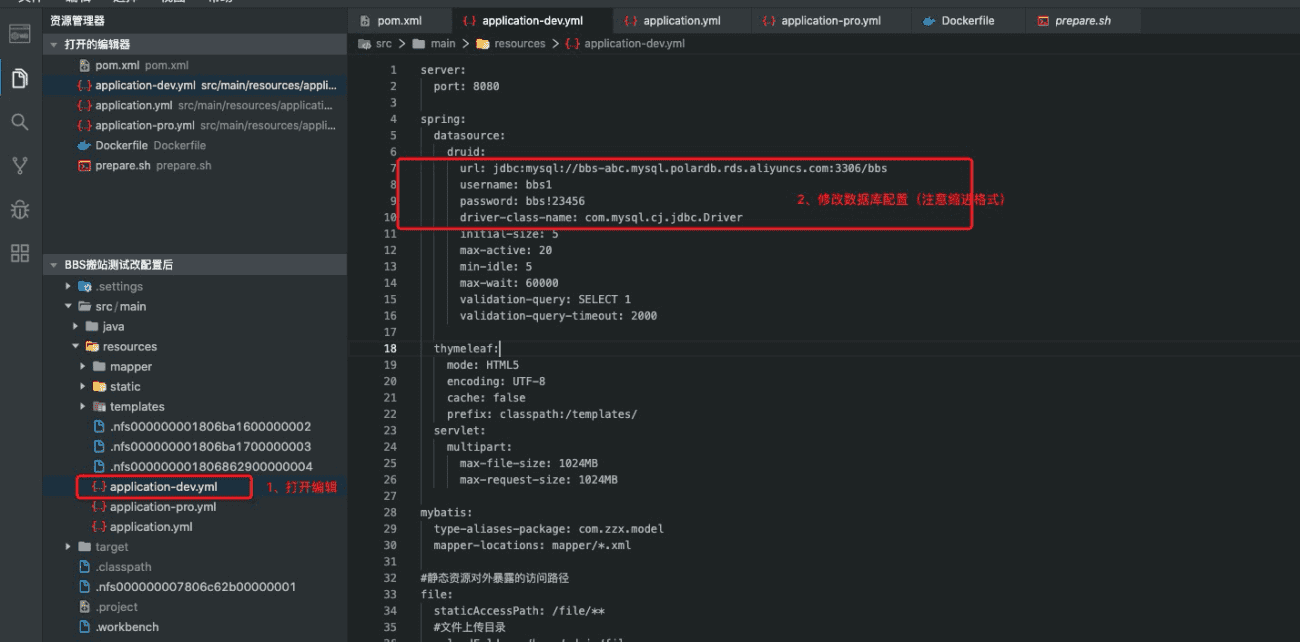Click the 'src' breadcrumb segment
This screenshot has height=642, width=1300.
pos(383,44)
